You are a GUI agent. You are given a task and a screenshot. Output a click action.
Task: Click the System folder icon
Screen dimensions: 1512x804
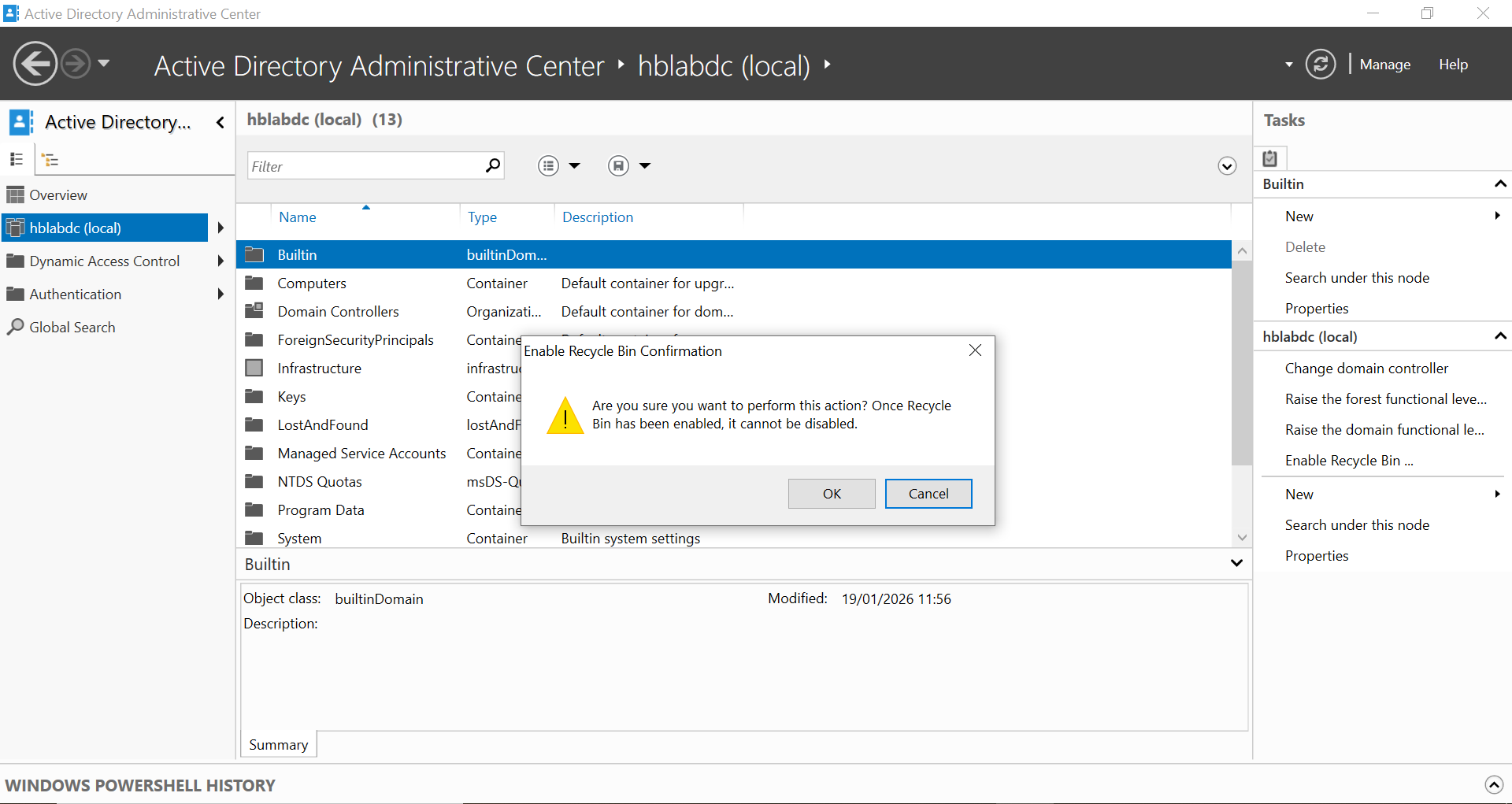coord(254,538)
